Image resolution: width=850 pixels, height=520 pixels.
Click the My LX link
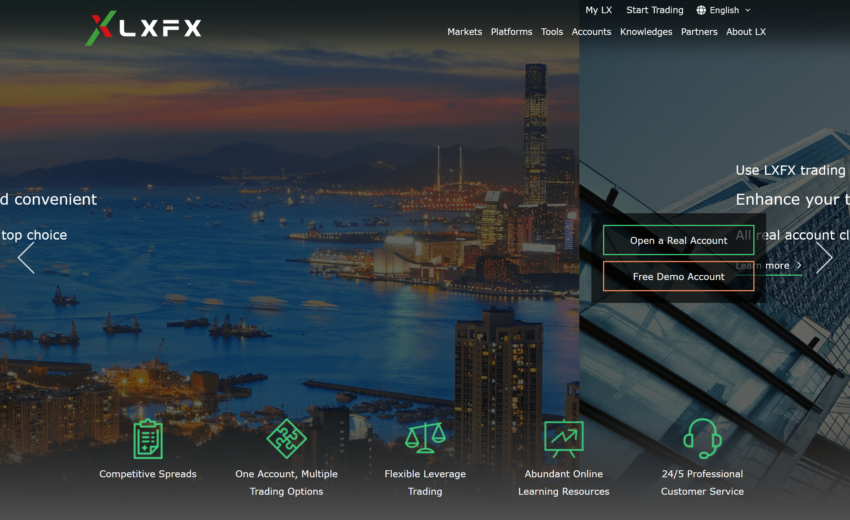[x=598, y=10]
